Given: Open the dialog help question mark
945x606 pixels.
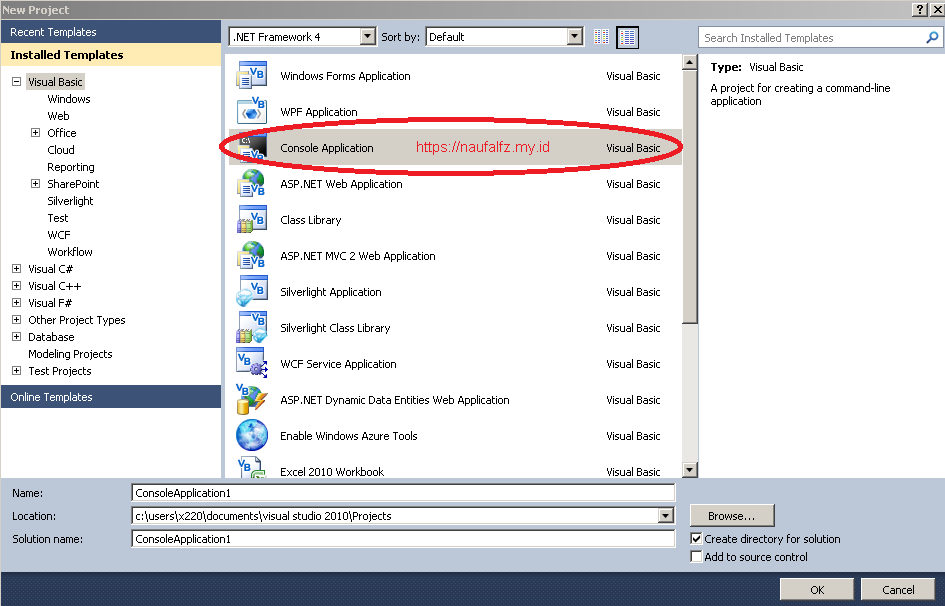Looking at the screenshot, I should point(920,9).
